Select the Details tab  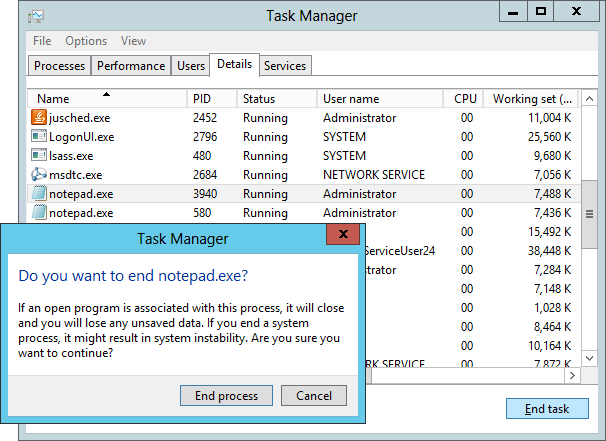(x=235, y=64)
